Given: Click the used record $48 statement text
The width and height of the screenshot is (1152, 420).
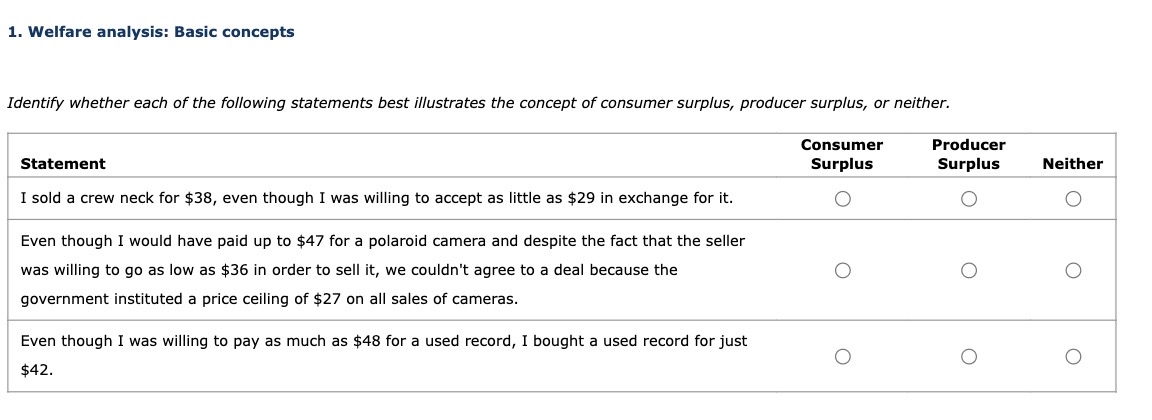Looking at the screenshot, I should point(384,341).
